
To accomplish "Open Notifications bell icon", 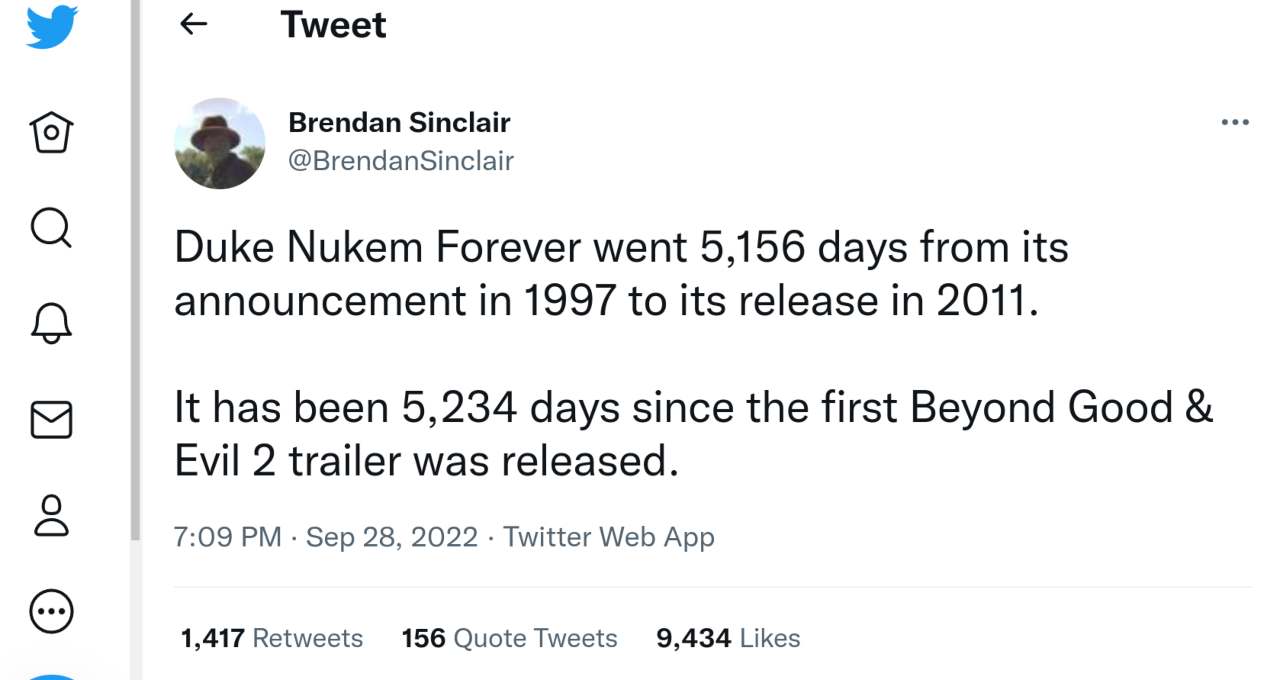I will pyautogui.click(x=51, y=324).
